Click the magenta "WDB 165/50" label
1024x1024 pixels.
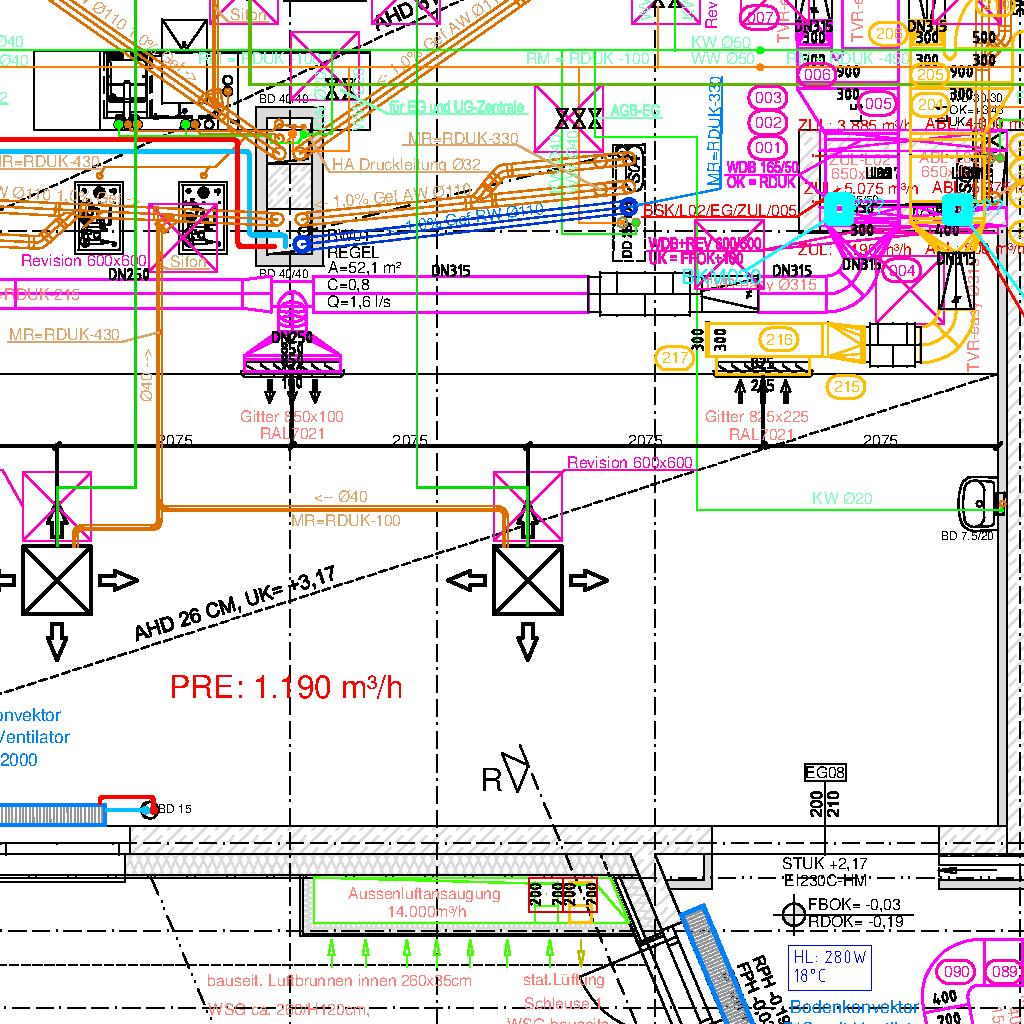tap(762, 168)
